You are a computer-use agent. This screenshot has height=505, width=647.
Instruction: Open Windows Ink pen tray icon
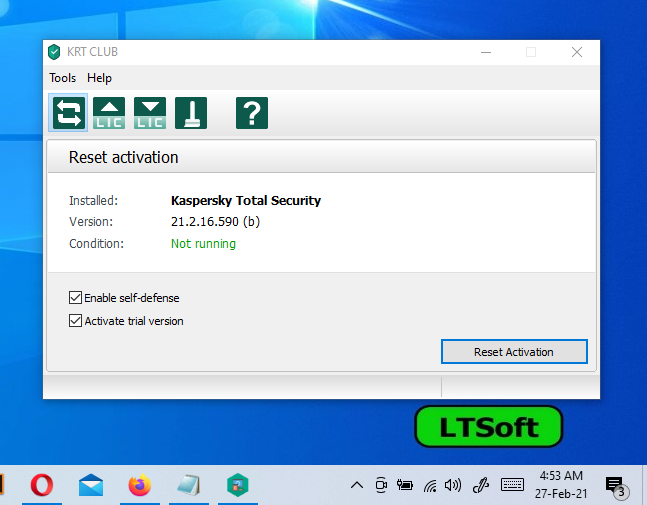coord(481,485)
